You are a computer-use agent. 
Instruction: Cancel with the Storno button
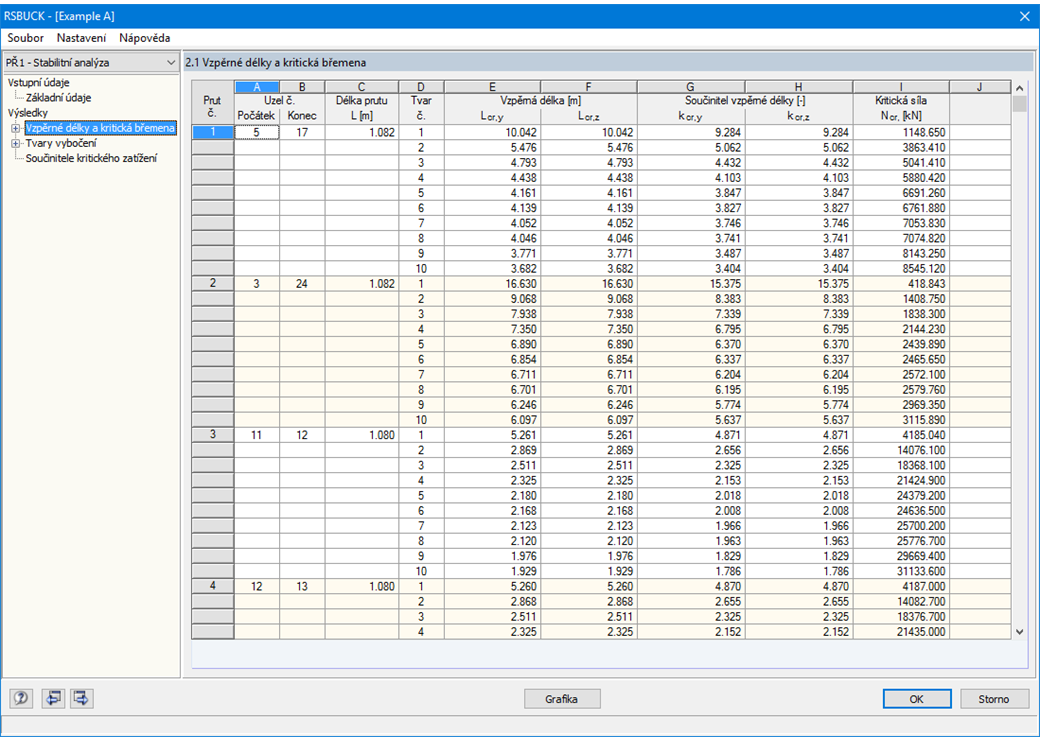tap(994, 699)
